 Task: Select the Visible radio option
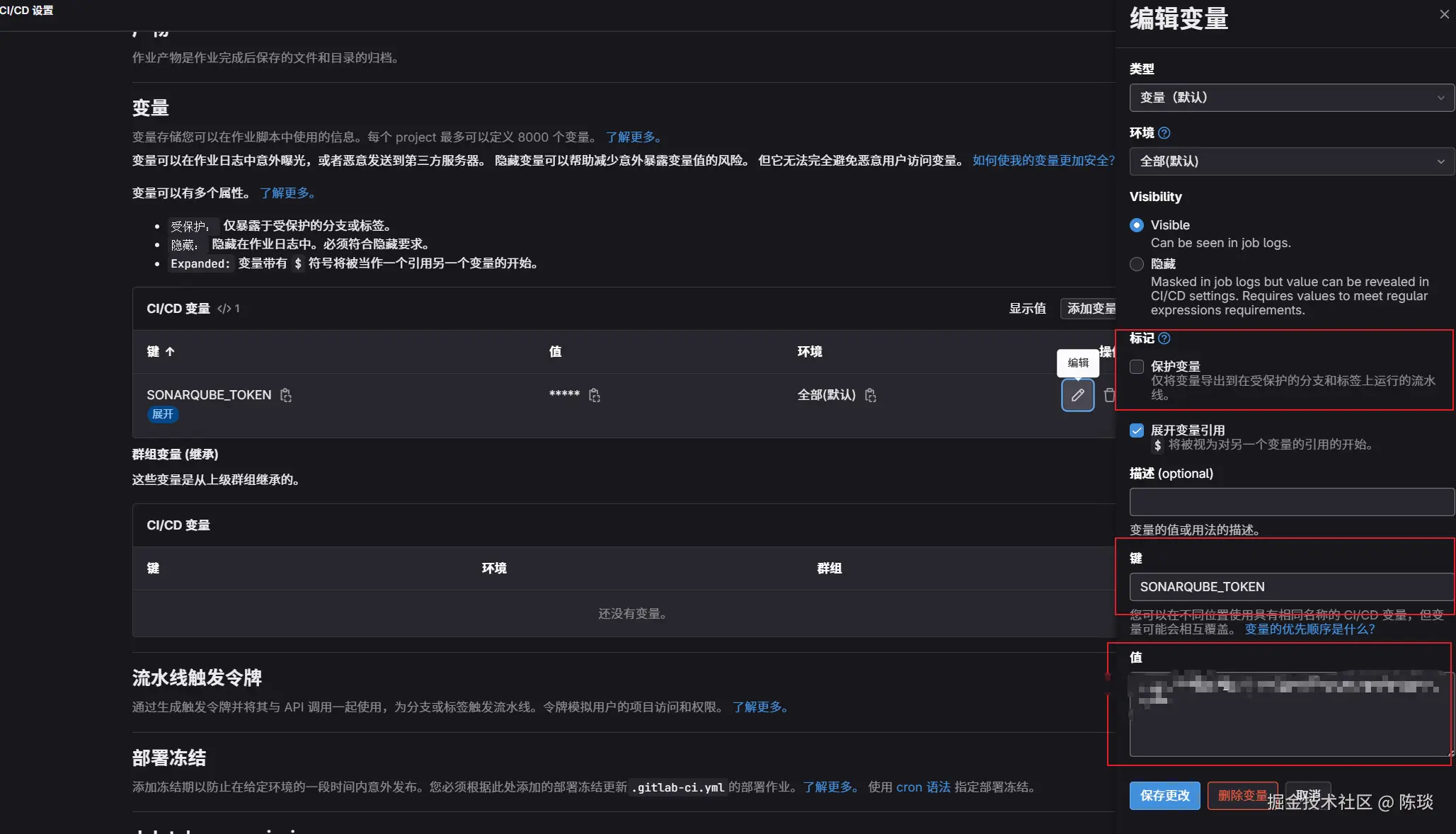[x=1137, y=225]
